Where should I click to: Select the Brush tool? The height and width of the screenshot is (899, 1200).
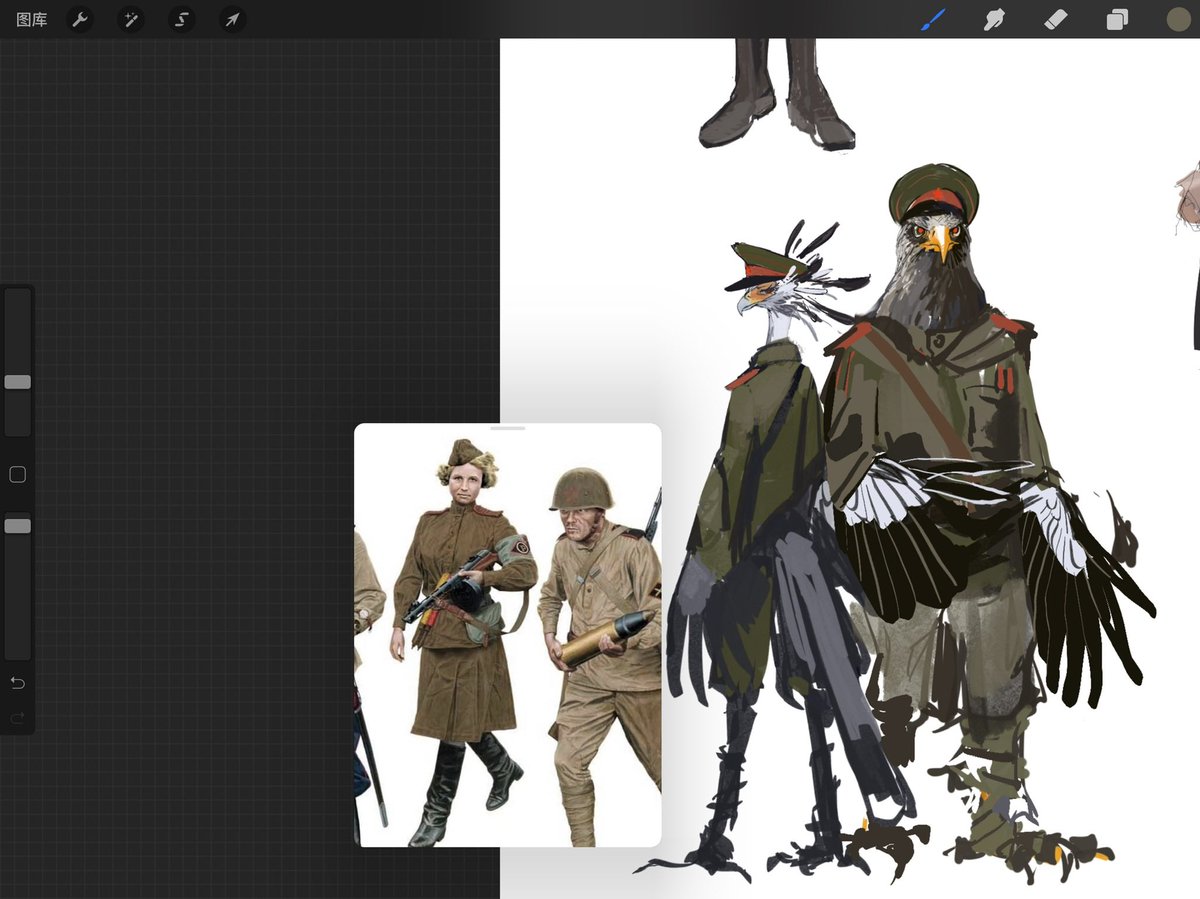[932, 19]
